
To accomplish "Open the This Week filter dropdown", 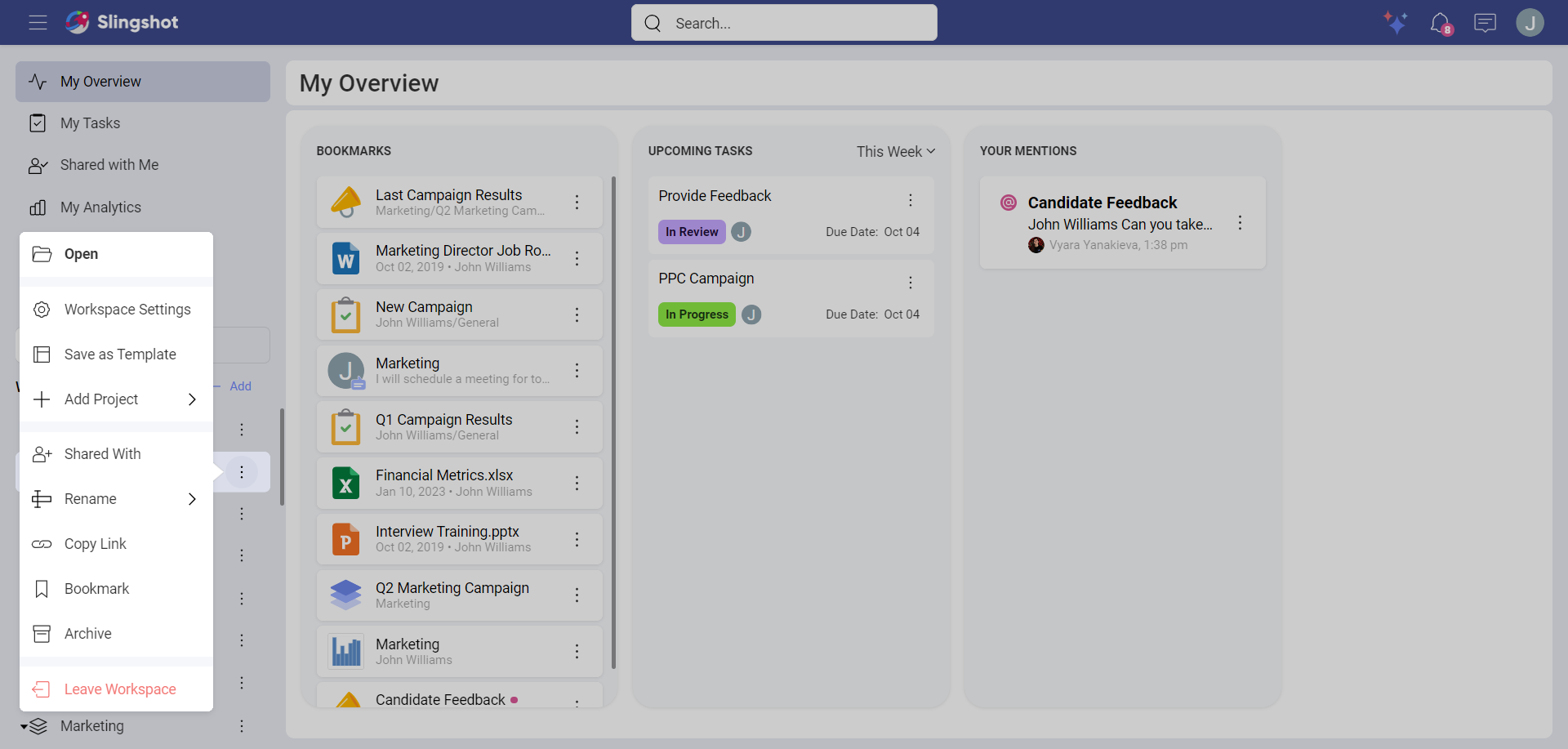I will tap(896, 152).
